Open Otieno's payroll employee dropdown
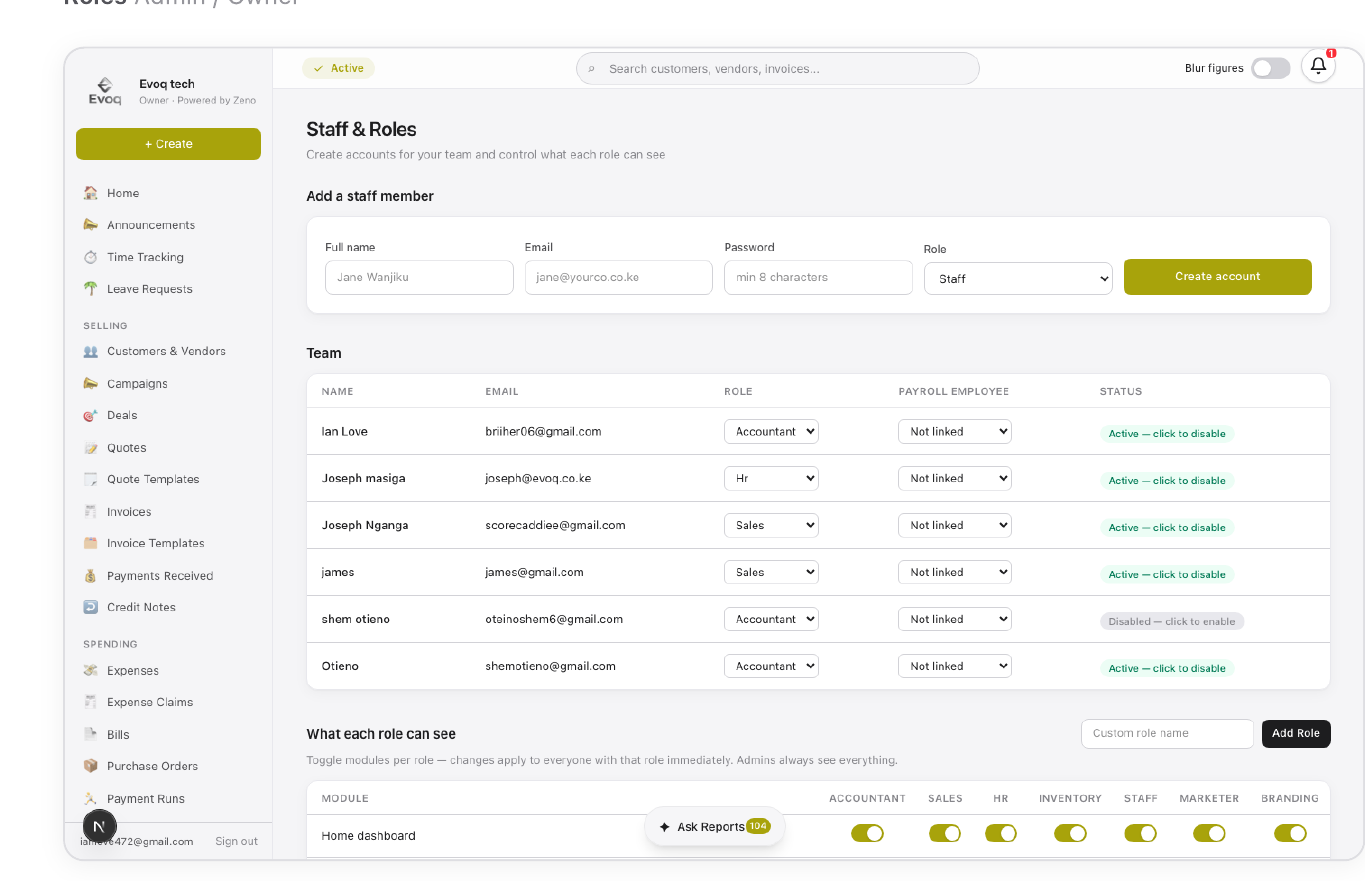This screenshot has width=1365, height=881. pyautogui.click(x=955, y=667)
